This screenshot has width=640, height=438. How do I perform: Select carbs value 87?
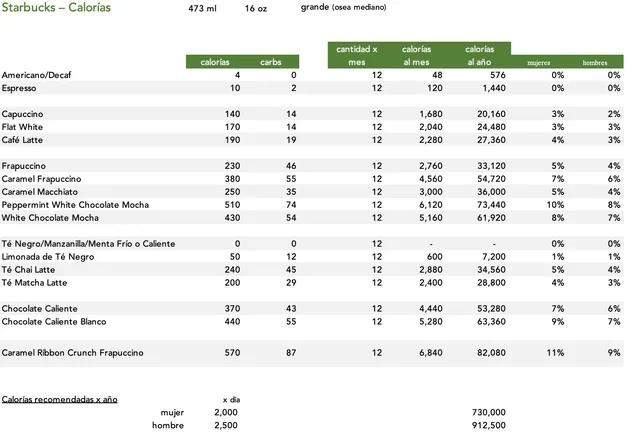pyautogui.click(x=291, y=353)
